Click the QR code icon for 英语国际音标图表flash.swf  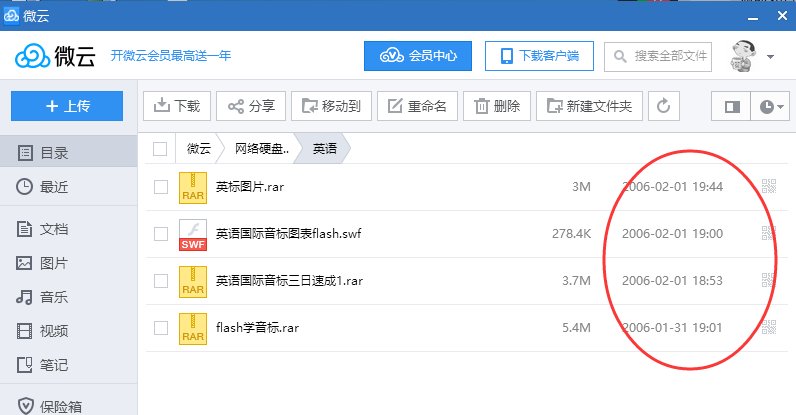pyautogui.click(x=769, y=233)
